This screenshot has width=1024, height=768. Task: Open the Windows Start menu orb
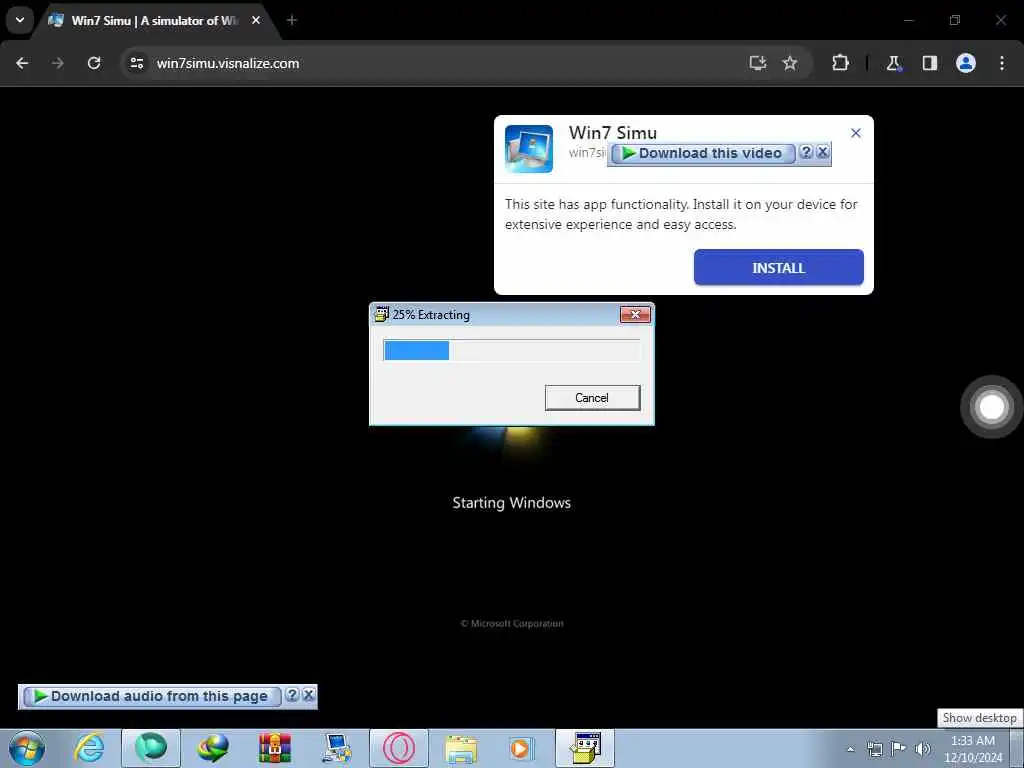click(27, 748)
